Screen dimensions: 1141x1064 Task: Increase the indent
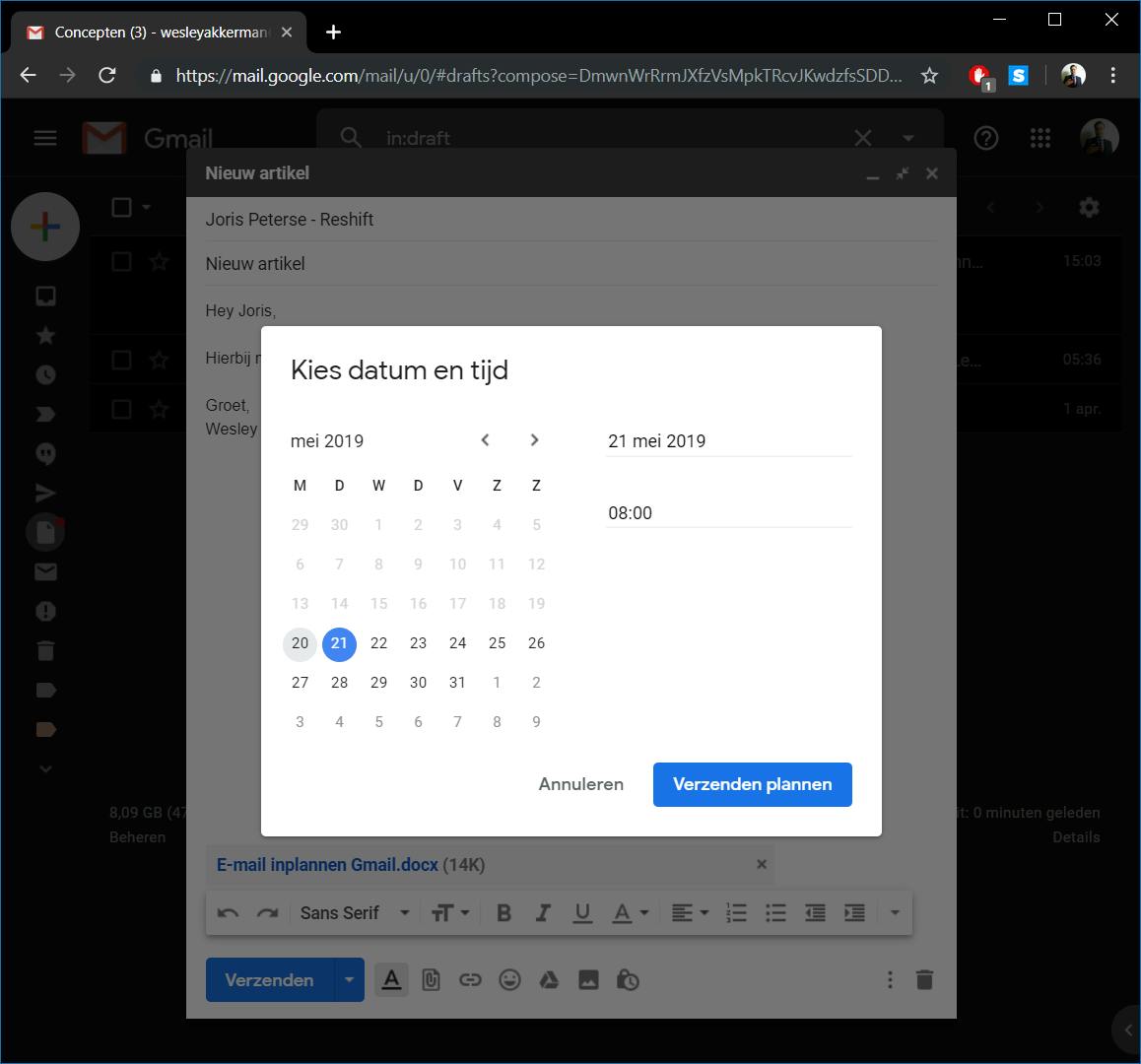coord(854,912)
